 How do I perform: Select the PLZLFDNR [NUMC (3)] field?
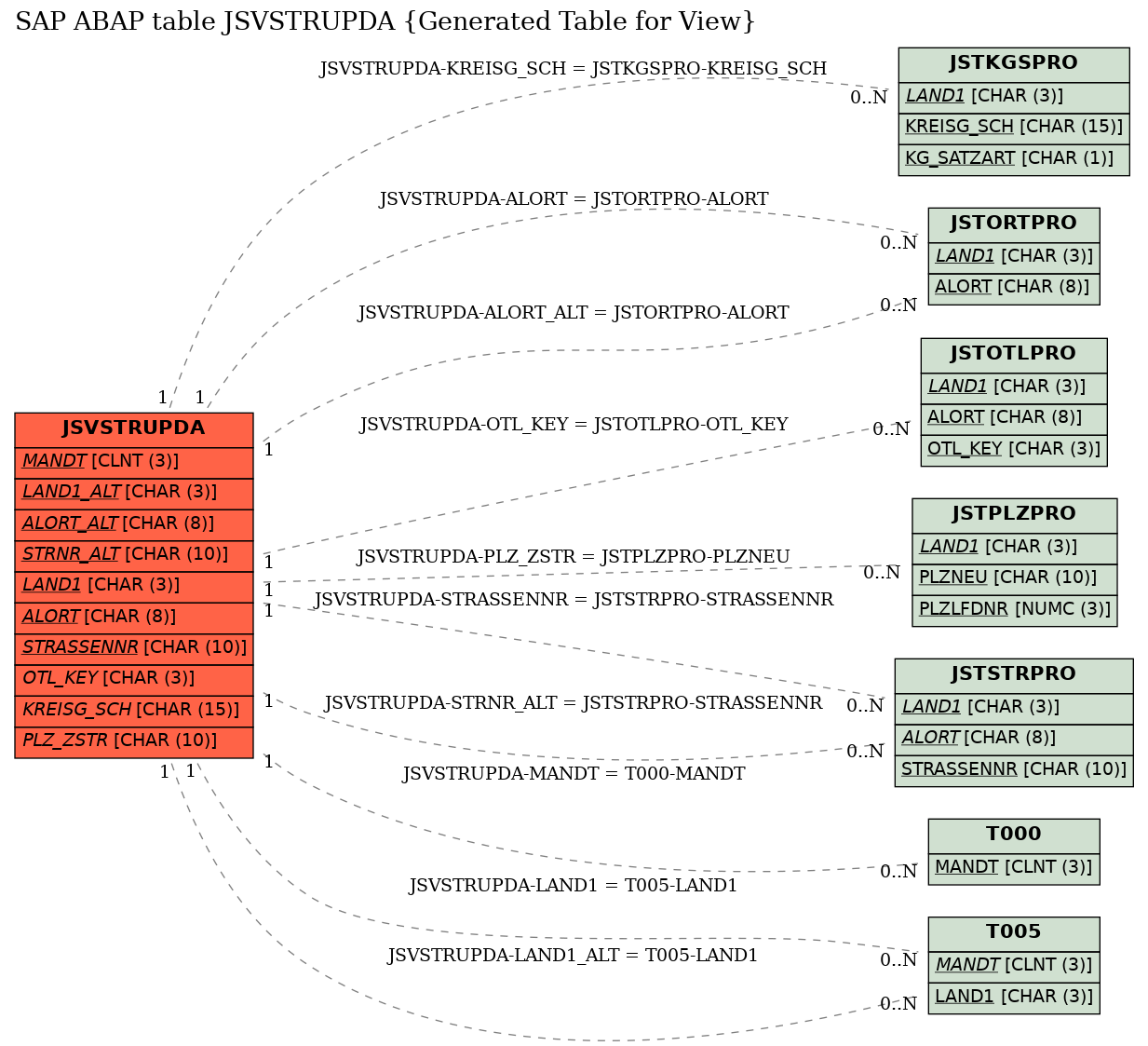[x=1014, y=610]
